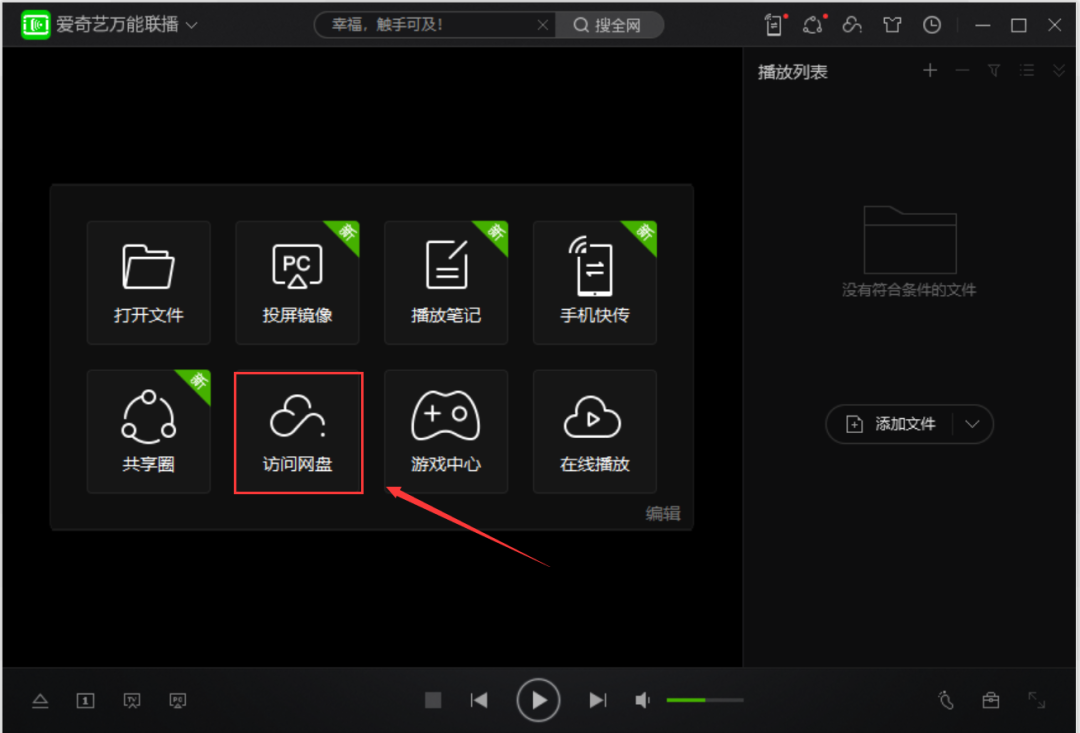
Task: Open the 打开文件 tile
Action: tap(149, 282)
